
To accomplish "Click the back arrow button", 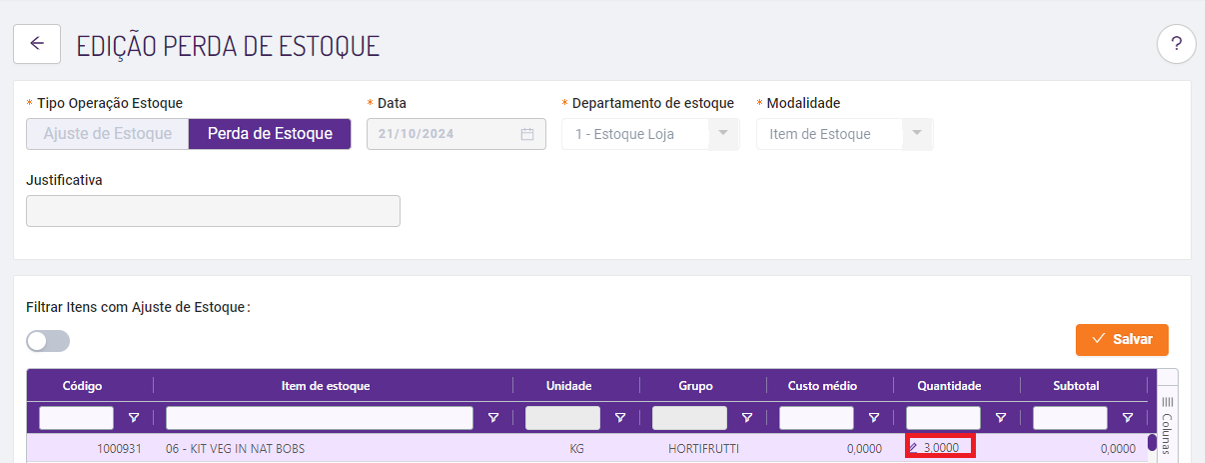I will pos(37,44).
